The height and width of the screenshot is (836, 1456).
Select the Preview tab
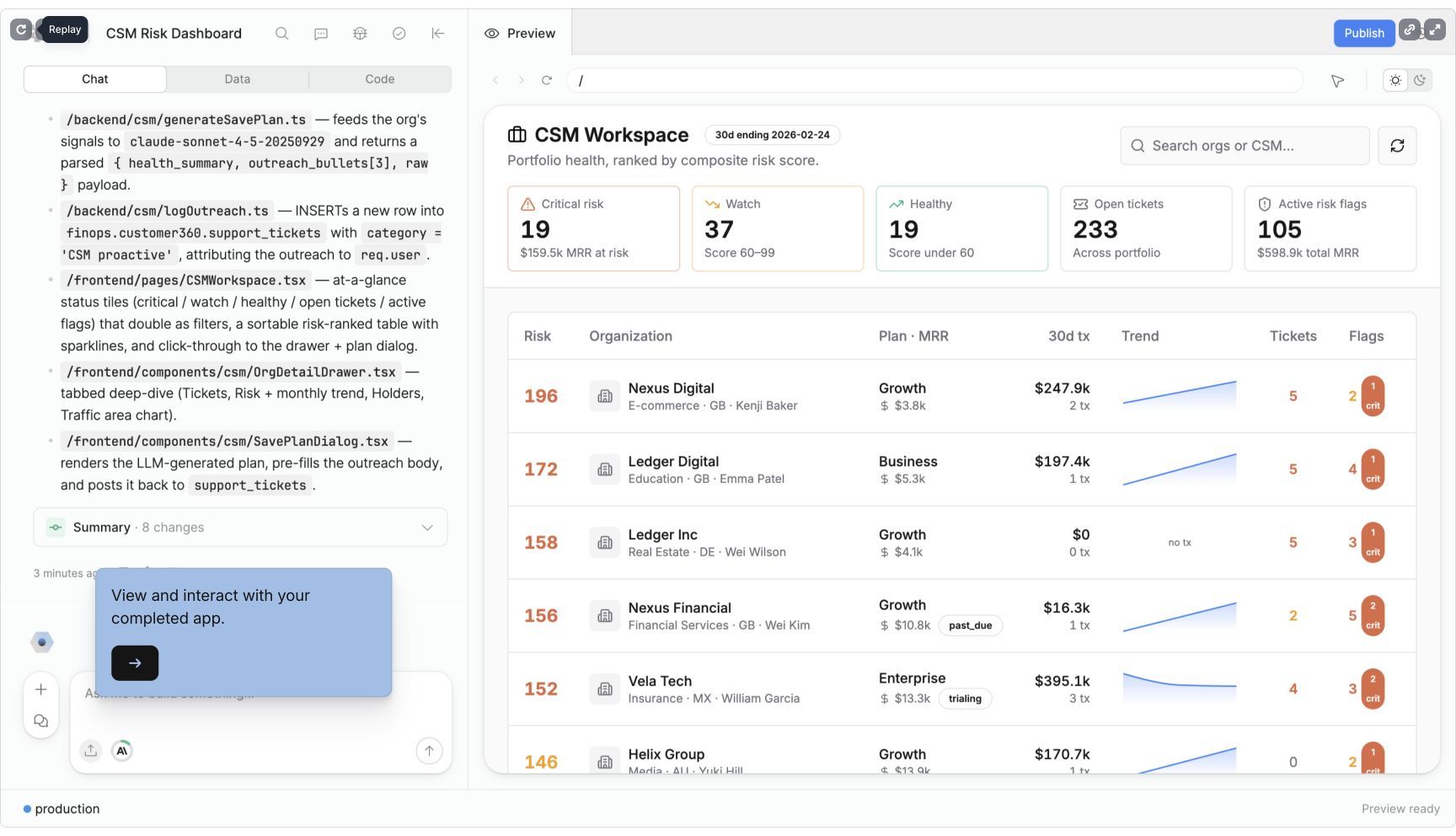tap(520, 34)
